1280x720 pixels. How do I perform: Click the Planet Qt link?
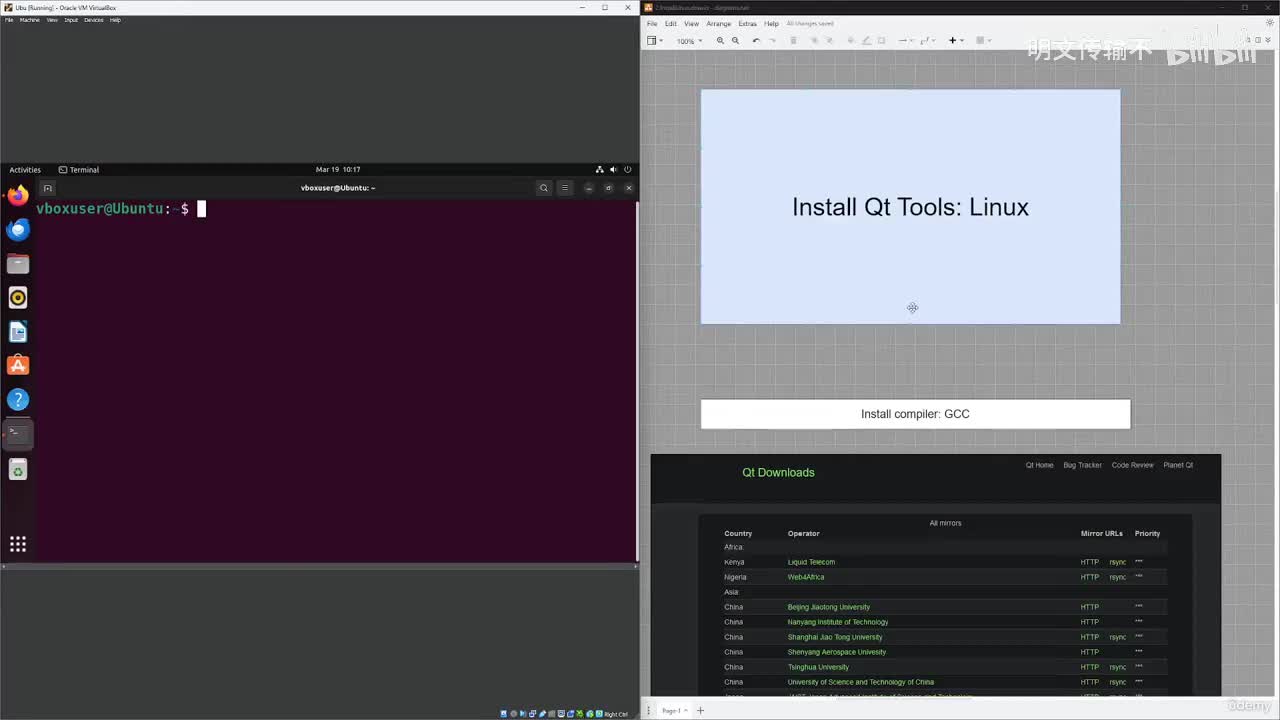[x=1178, y=465]
